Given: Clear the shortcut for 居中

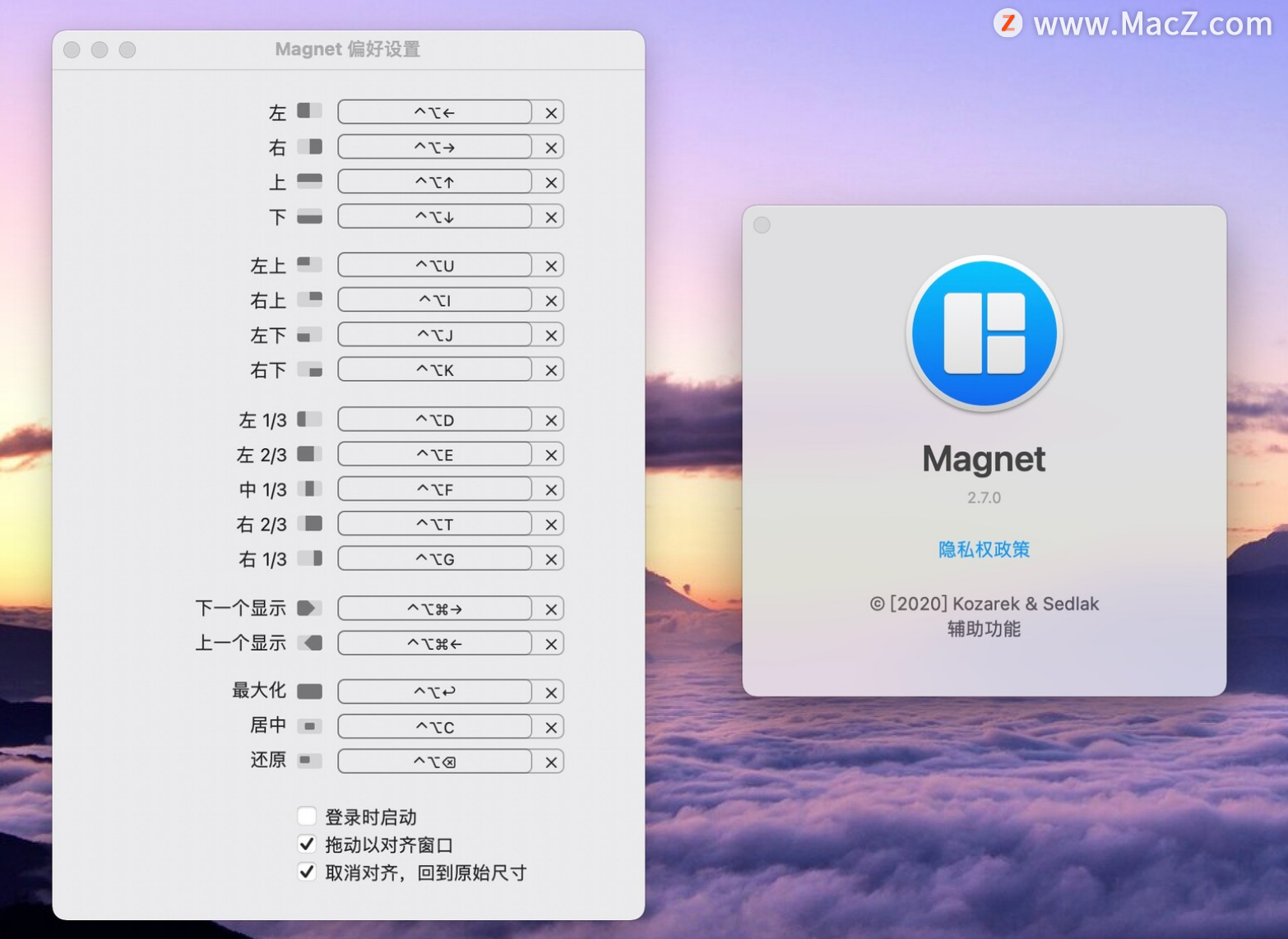Looking at the screenshot, I should [551, 727].
